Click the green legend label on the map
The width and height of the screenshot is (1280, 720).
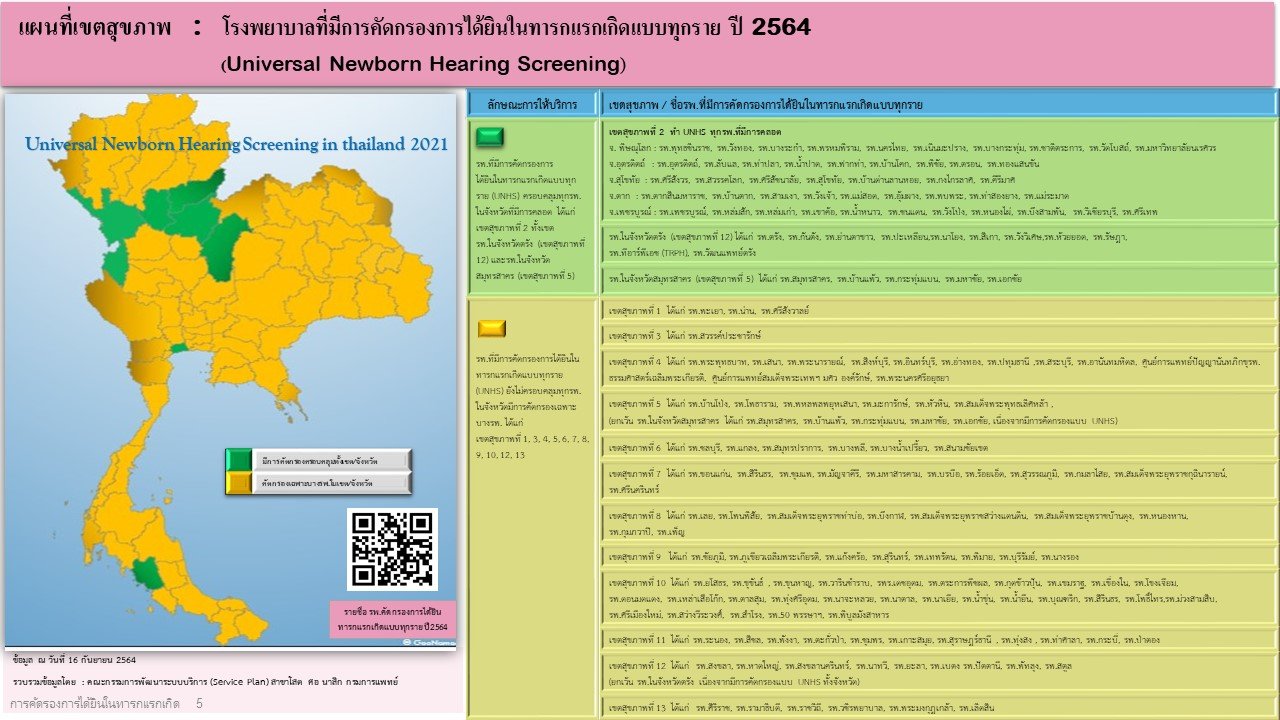pyautogui.click(x=331, y=460)
